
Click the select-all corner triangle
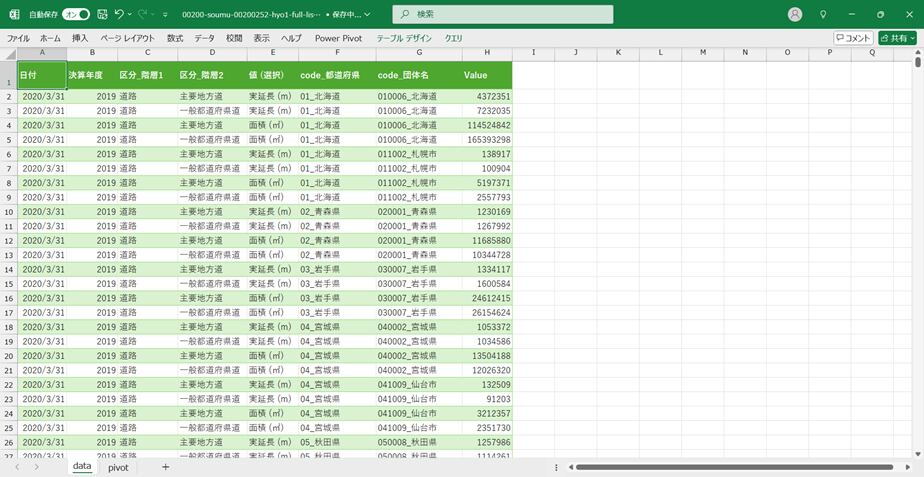click(x=9, y=53)
